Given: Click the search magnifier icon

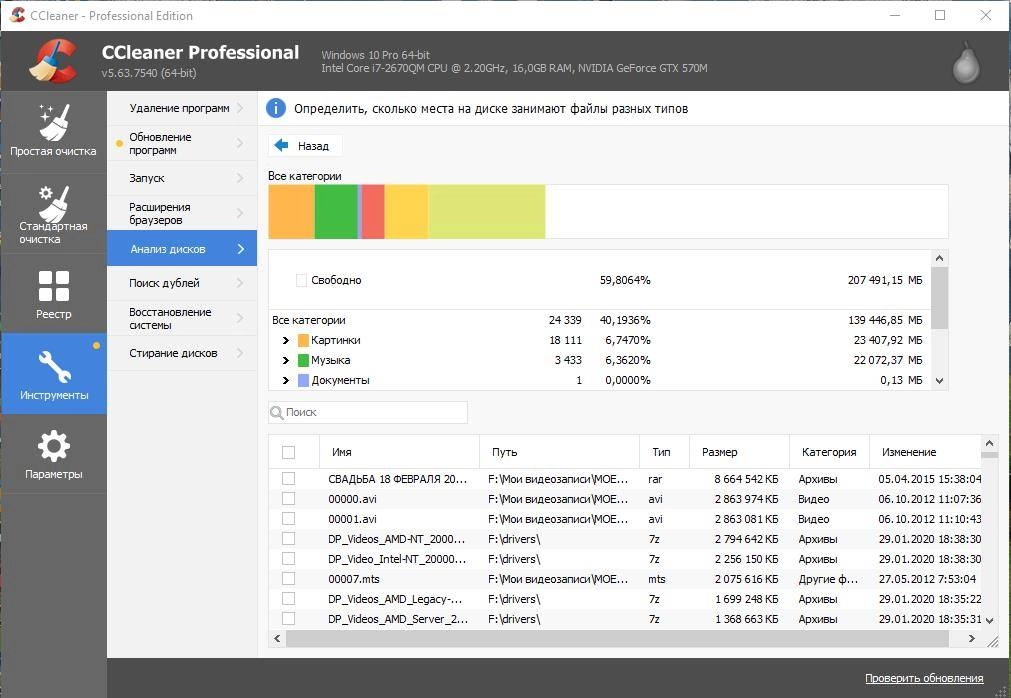Looking at the screenshot, I should coord(277,412).
